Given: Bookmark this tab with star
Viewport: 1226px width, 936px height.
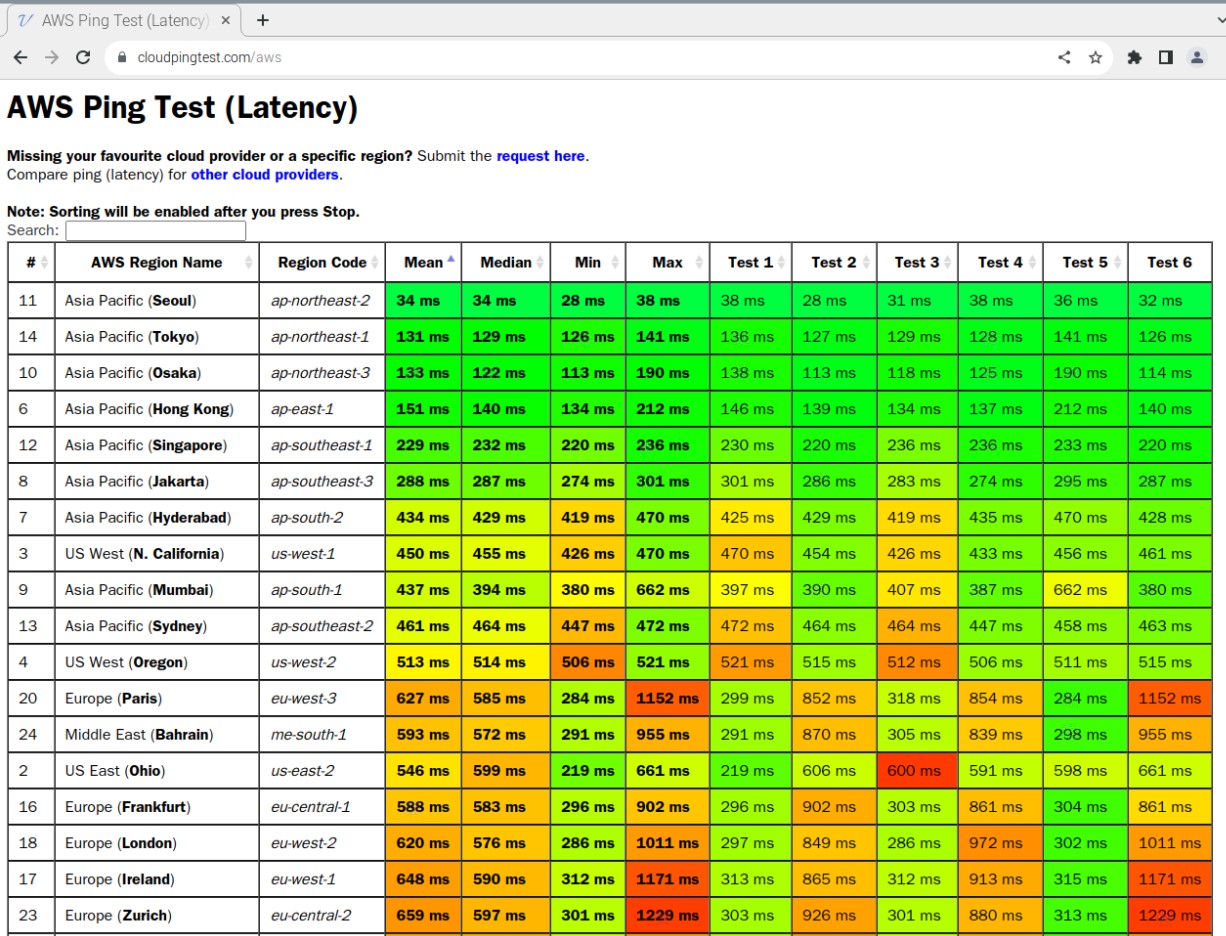Looking at the screenshot, I should click(1095, 57).
